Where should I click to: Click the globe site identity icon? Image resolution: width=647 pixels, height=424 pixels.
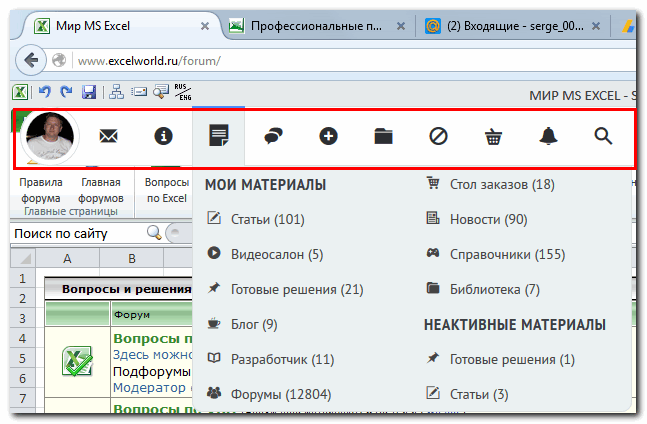pyautogui.click(x=59, y=61)
